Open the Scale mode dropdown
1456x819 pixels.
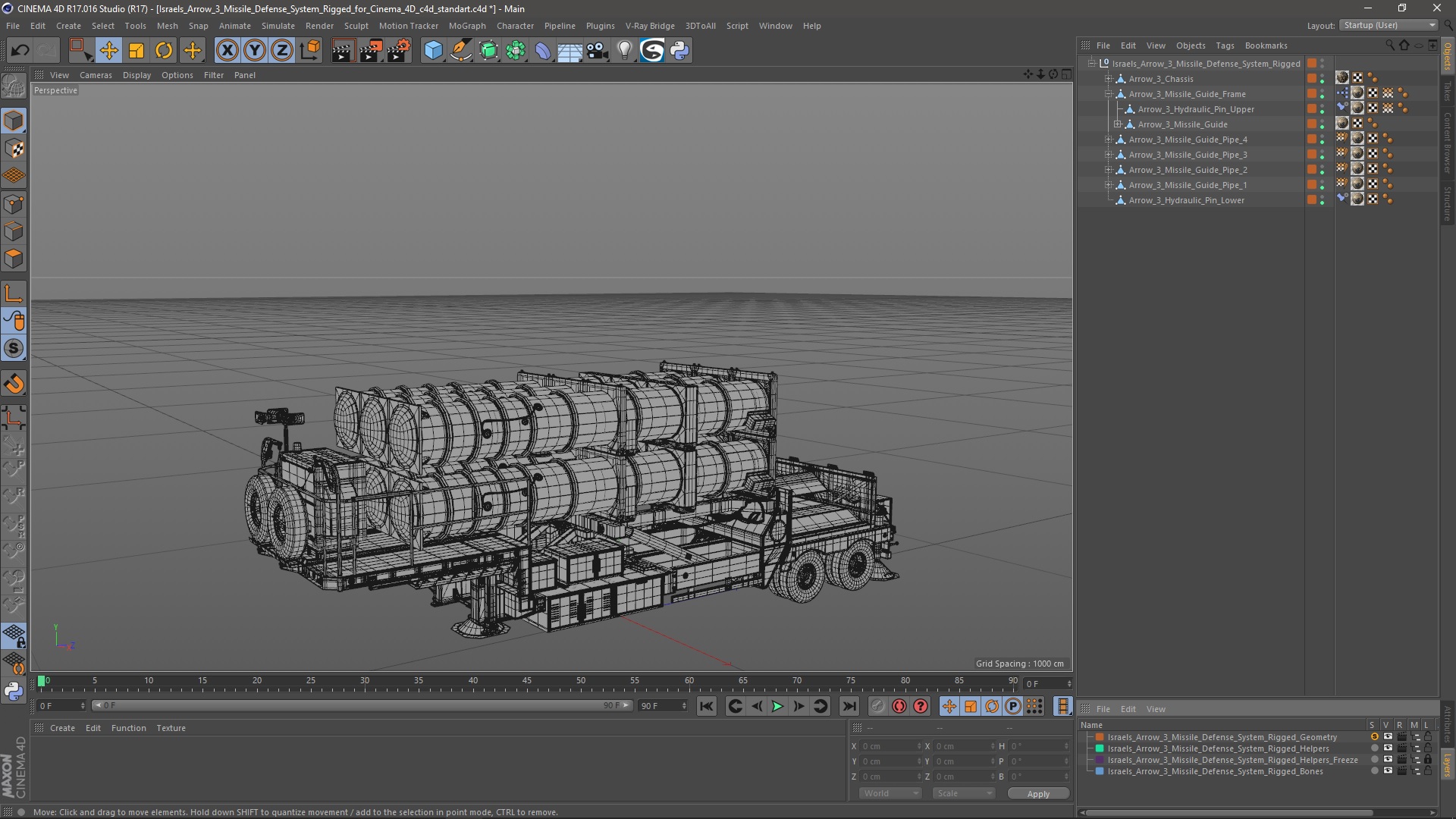pyautogui.click(x=963, y=793)
